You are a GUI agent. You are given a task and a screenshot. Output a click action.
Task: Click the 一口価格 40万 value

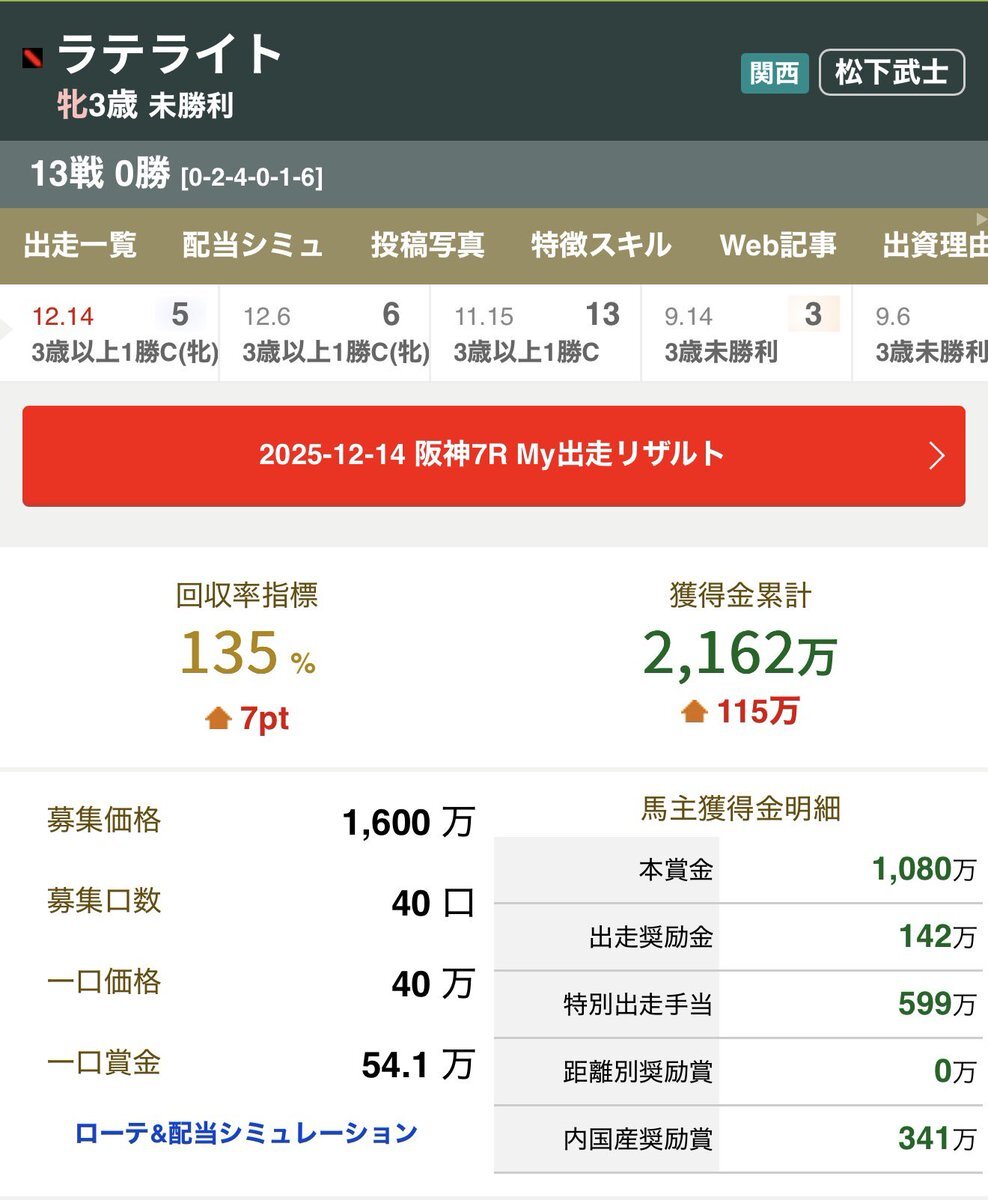(432, 984)
